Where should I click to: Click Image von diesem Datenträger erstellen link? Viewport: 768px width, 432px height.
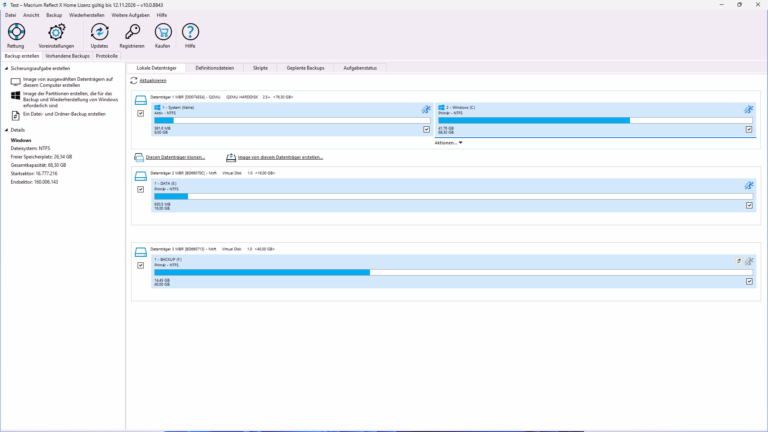pyautogui.click(x=280, y=157)
